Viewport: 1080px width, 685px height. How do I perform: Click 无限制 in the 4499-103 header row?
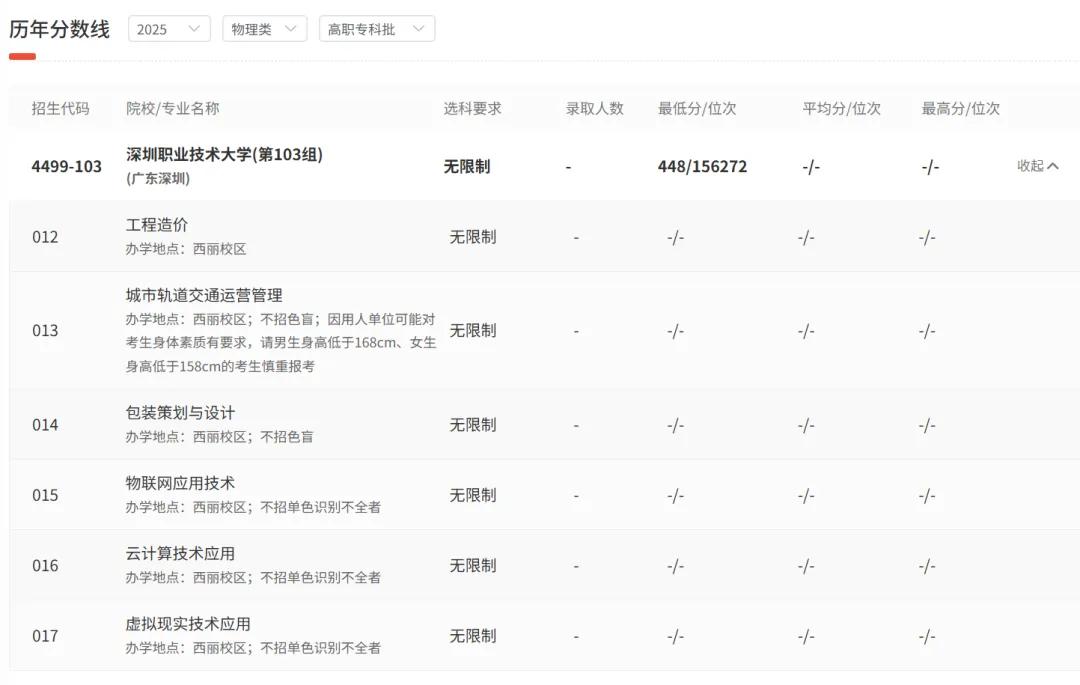(467, 167)
